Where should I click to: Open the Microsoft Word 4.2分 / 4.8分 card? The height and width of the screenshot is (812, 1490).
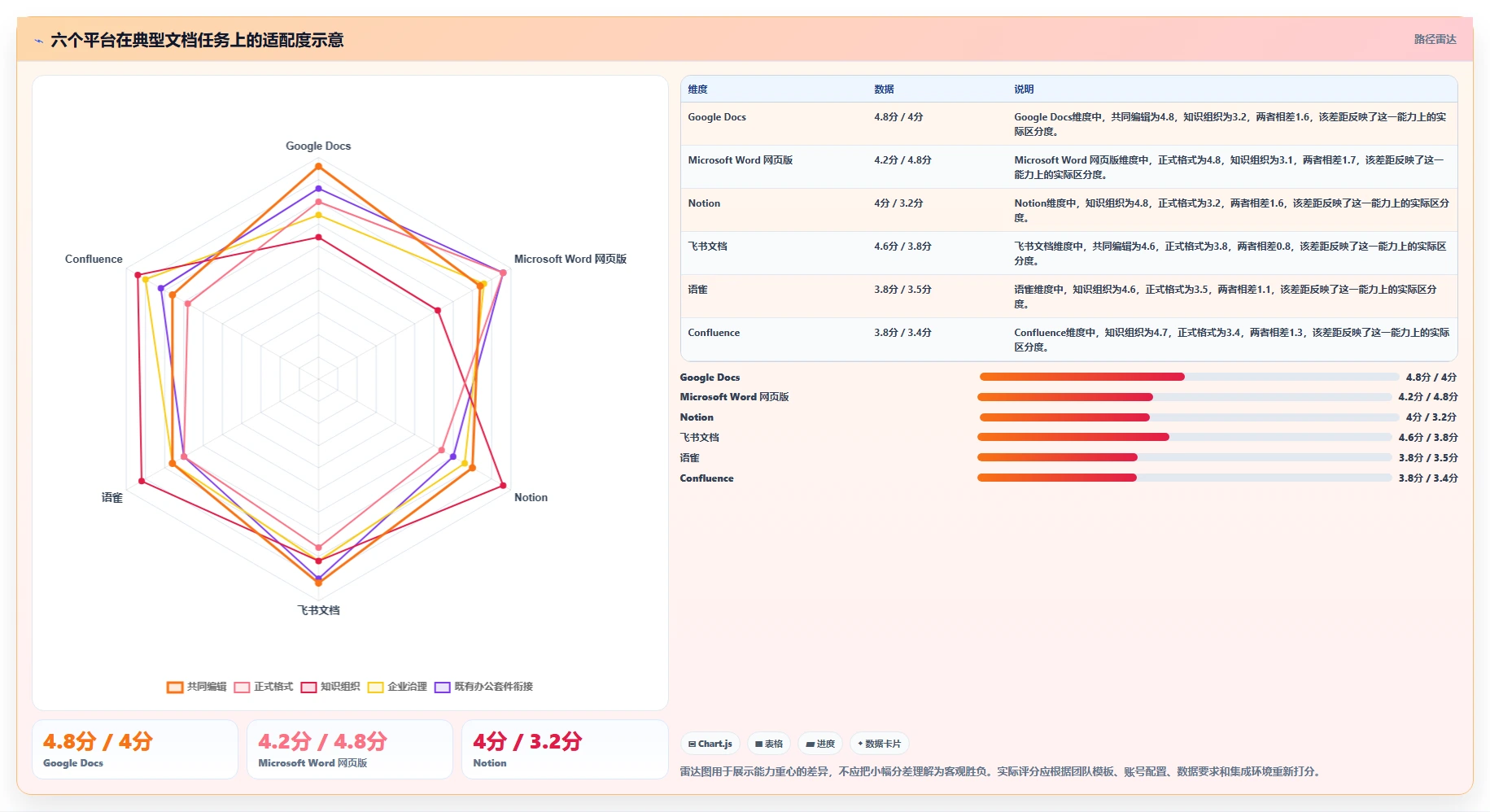tap(350, 749)
